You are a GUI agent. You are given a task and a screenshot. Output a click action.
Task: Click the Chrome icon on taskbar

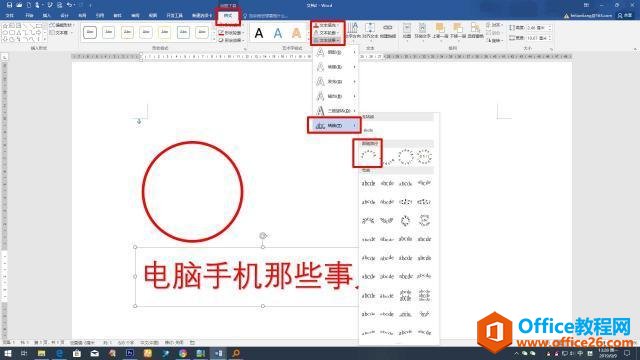(x=183, y=353)
